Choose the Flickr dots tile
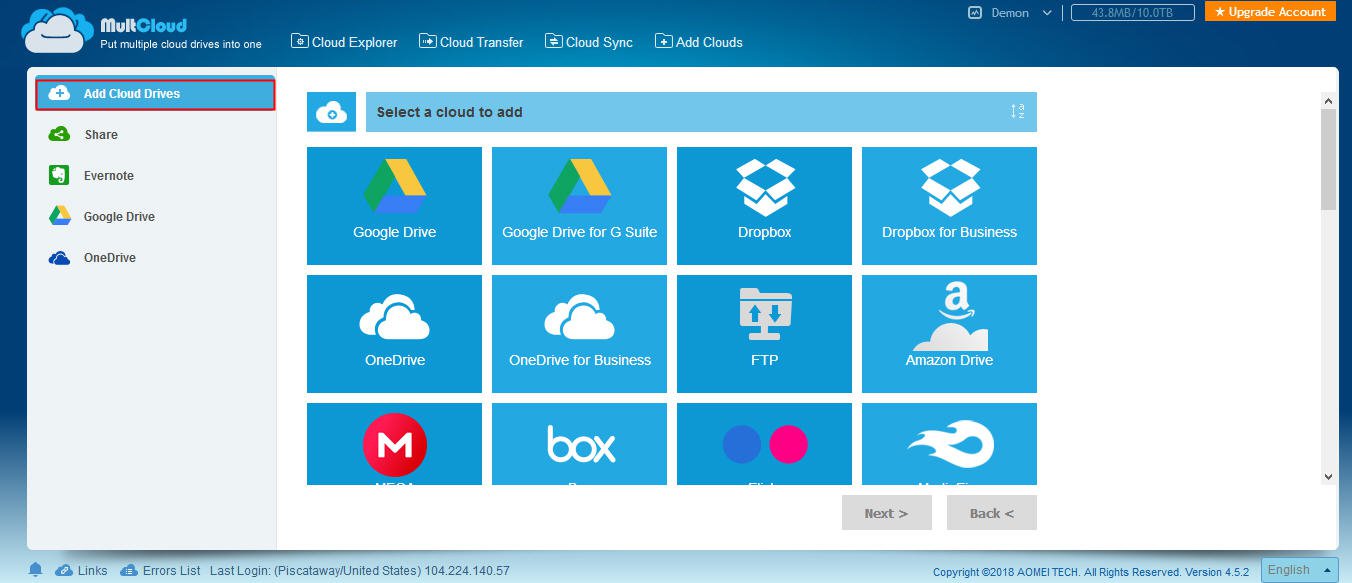The width and height of the screenshot is (1352, 583). click(764, 444)
